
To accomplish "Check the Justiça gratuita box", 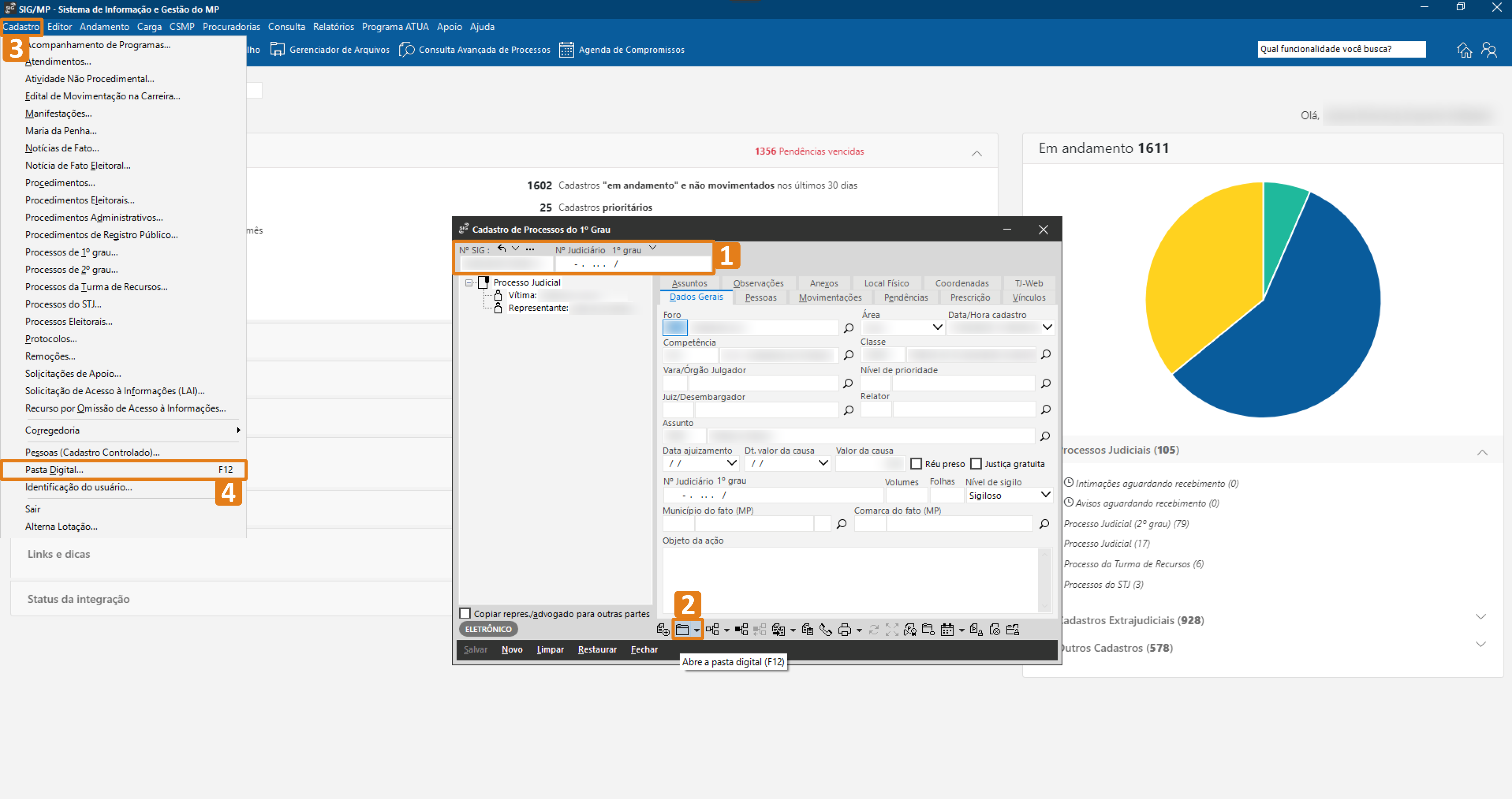I will pos(976,464).
